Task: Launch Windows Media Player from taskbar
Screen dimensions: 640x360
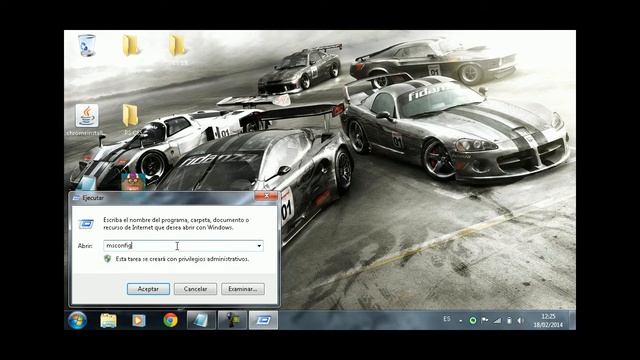Action: (138, 320)
